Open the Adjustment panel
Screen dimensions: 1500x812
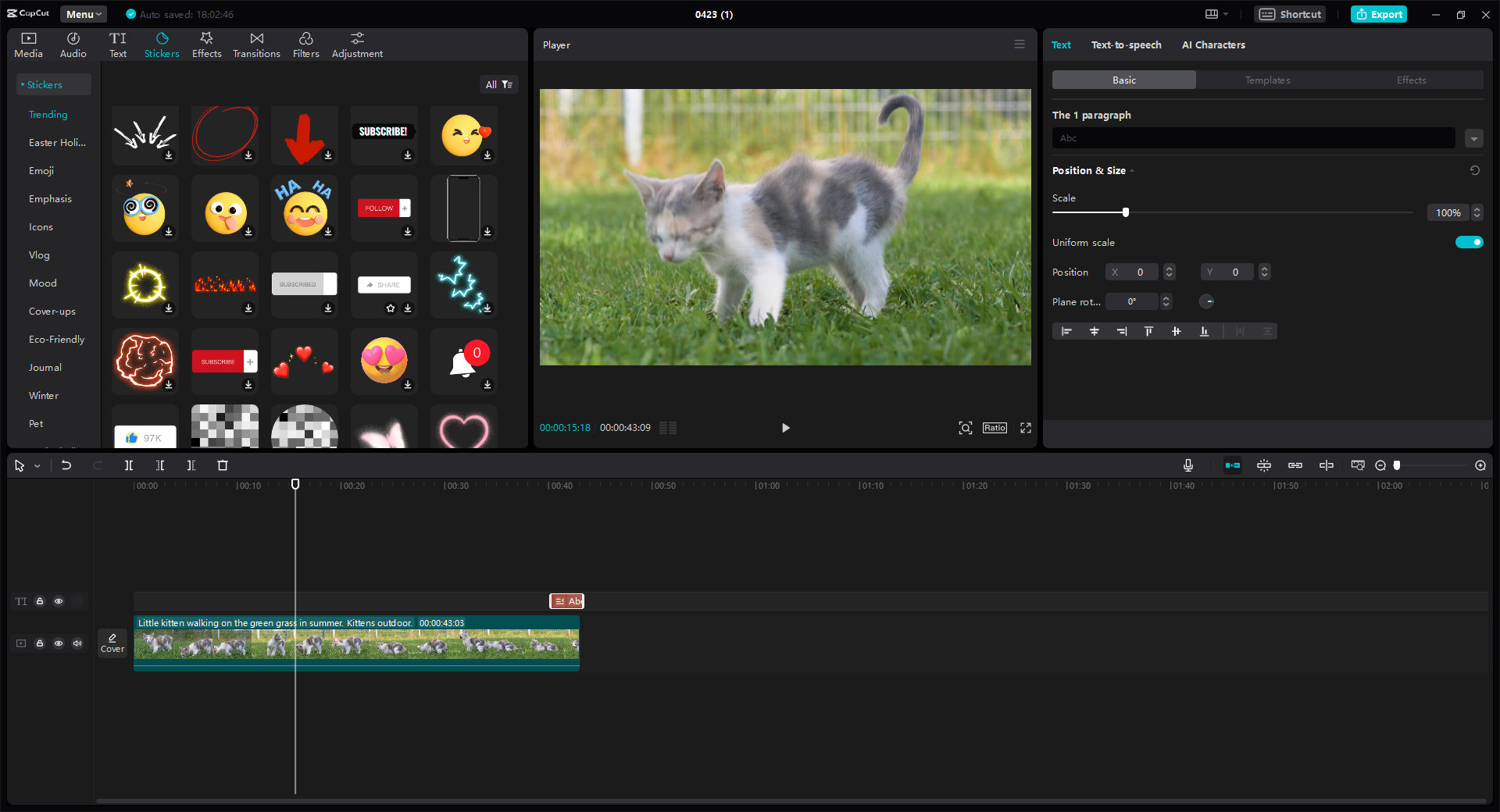coord(357,45)
